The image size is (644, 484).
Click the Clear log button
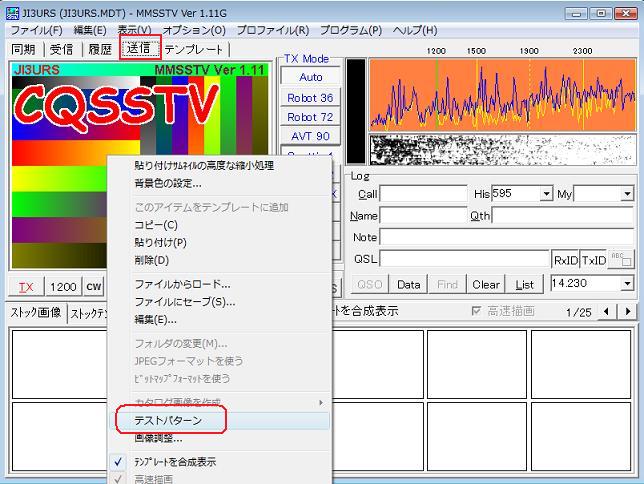tap(486, 284)
